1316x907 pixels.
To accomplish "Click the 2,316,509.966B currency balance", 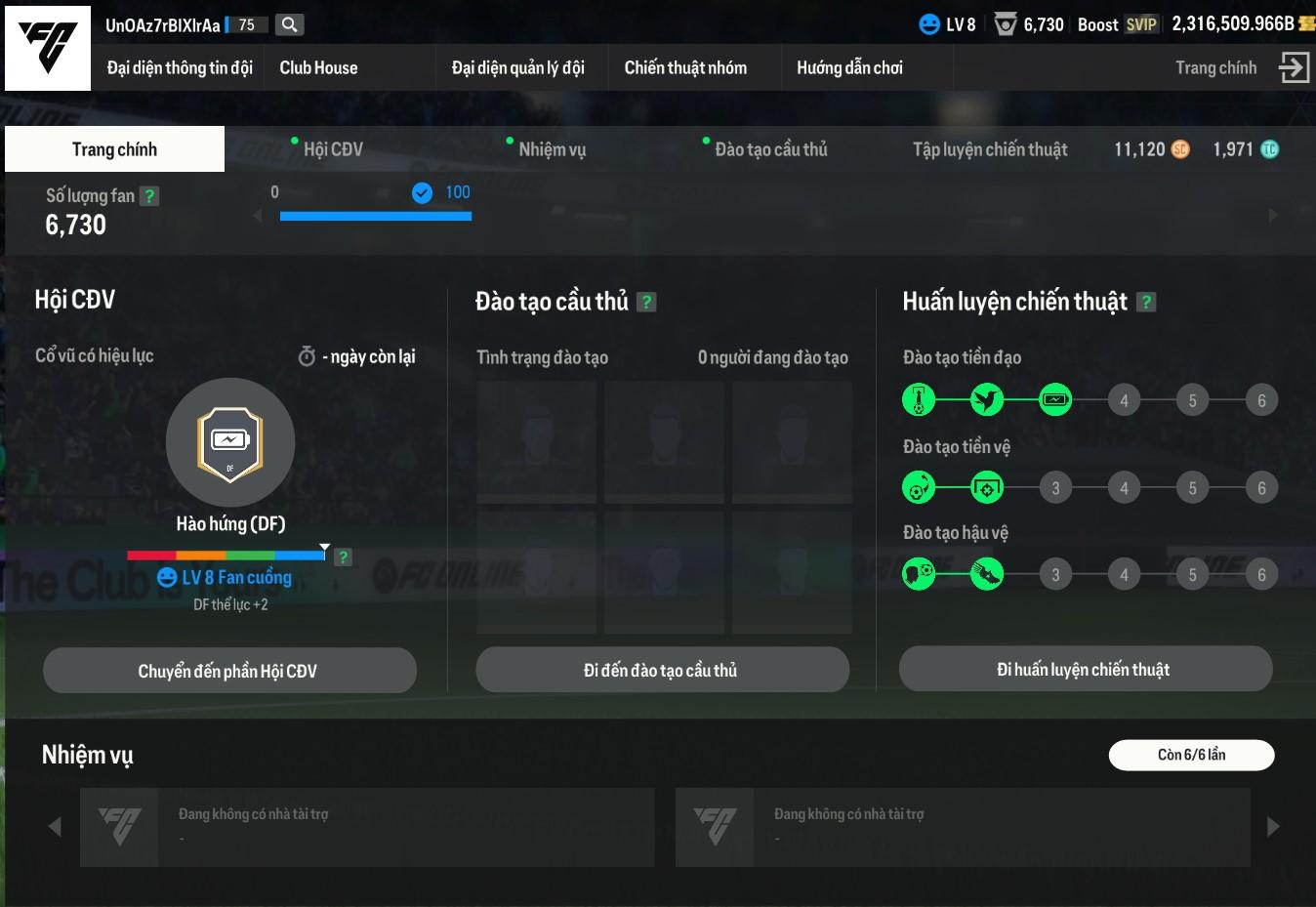I will point(1233,23).
